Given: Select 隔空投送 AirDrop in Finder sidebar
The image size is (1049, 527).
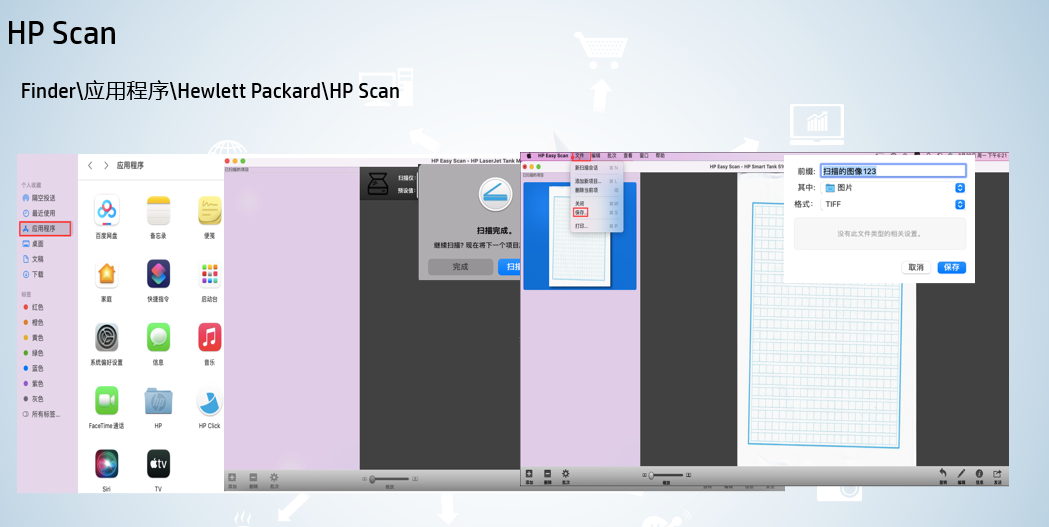Looking at the screenshot, I should pos(43,198).
